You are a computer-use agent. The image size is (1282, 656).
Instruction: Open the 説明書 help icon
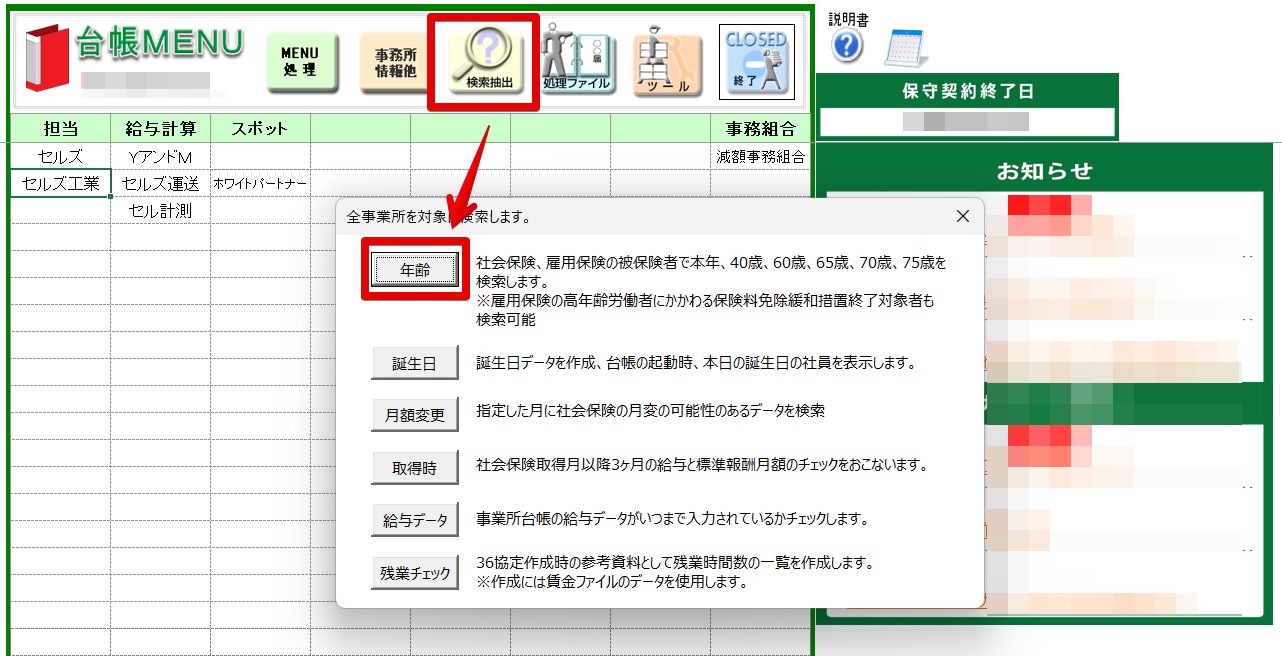(x=847, y=46)
